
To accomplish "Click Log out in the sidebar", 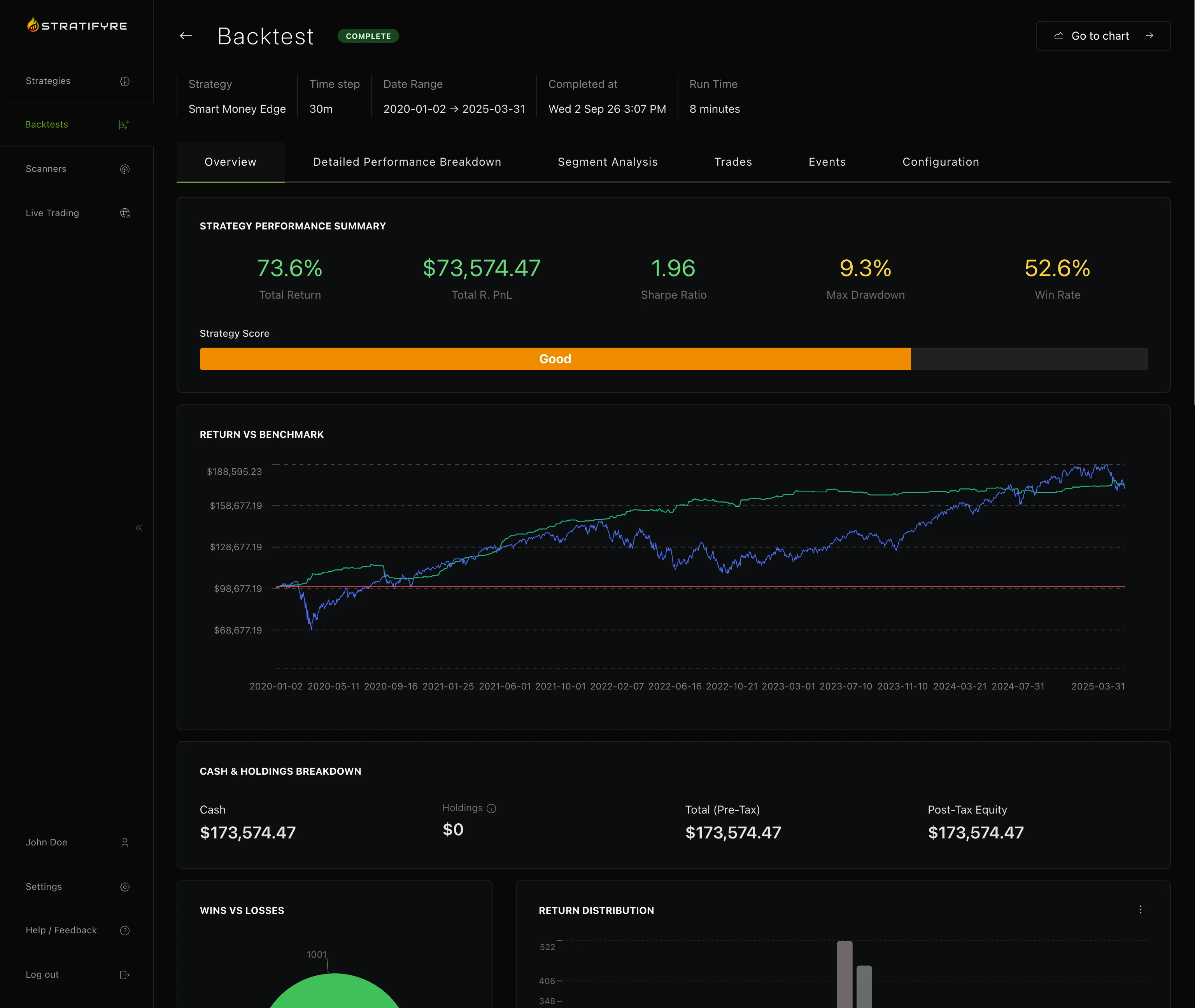I will pos(77,975).
